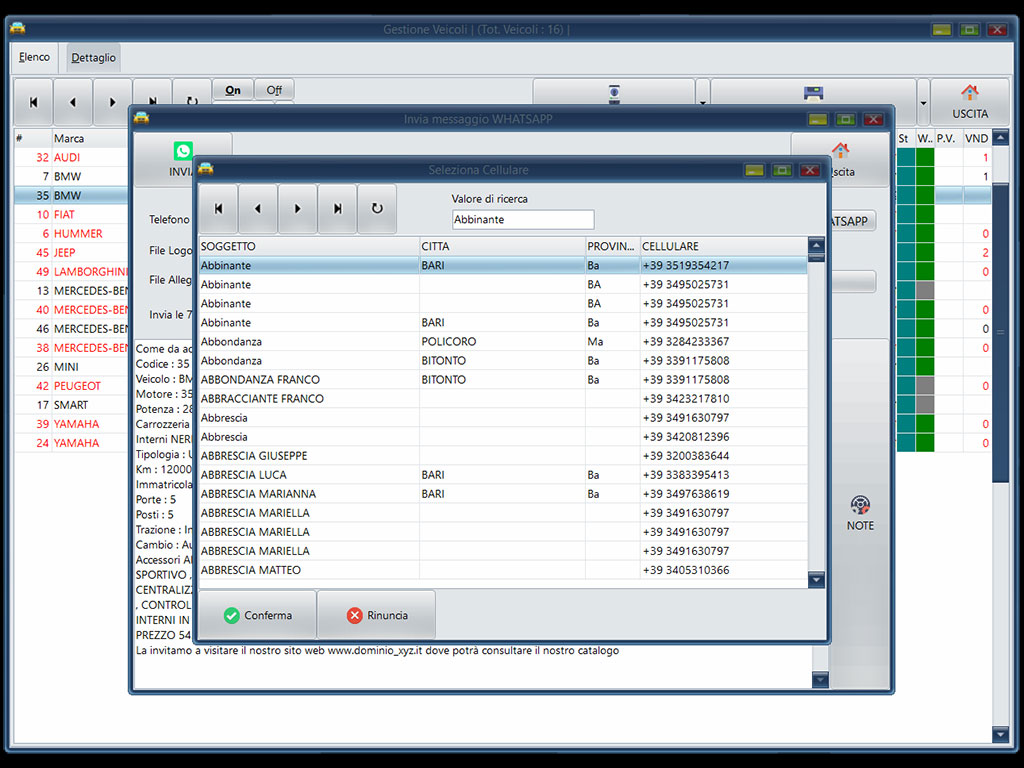The width and height of the screenshot is (1024, 768).
Task: Confirm selection with Conferma button
Action: pos(257,615)
